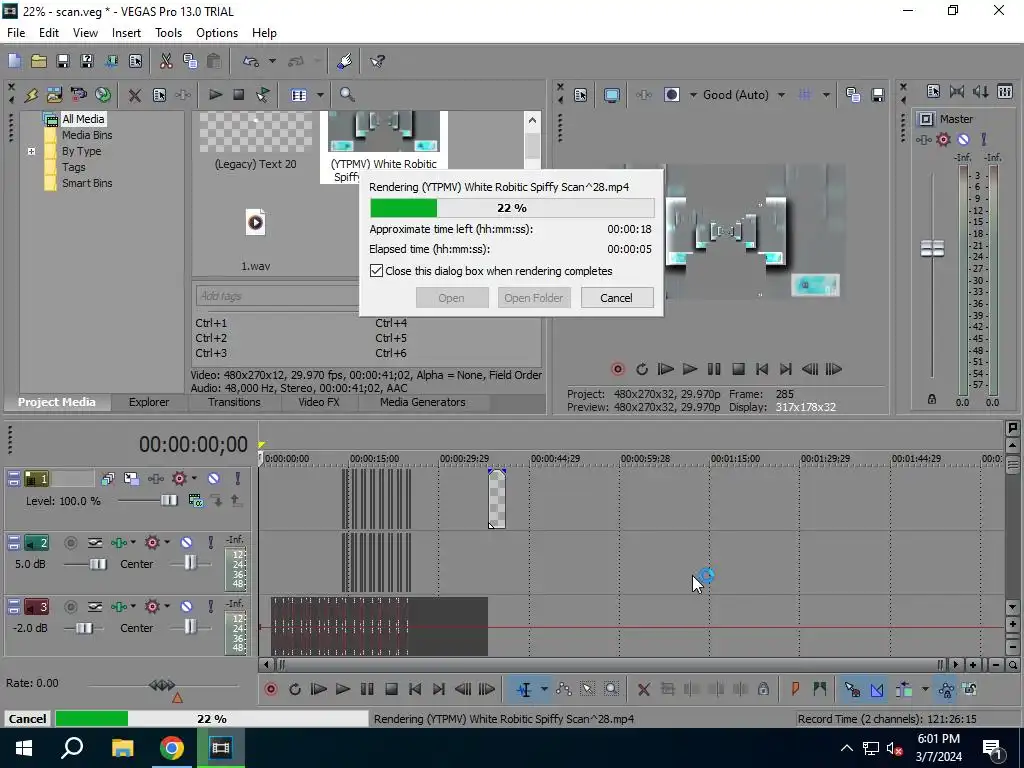Viewport: 1024px width, 768px height.
Task: Solo audio Track 2
Action: (210, 543)
